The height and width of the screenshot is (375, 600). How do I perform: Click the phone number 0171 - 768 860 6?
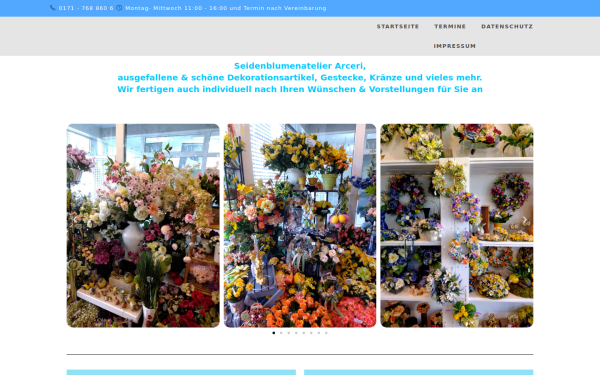pyautogui.click(x=86, y=8)
